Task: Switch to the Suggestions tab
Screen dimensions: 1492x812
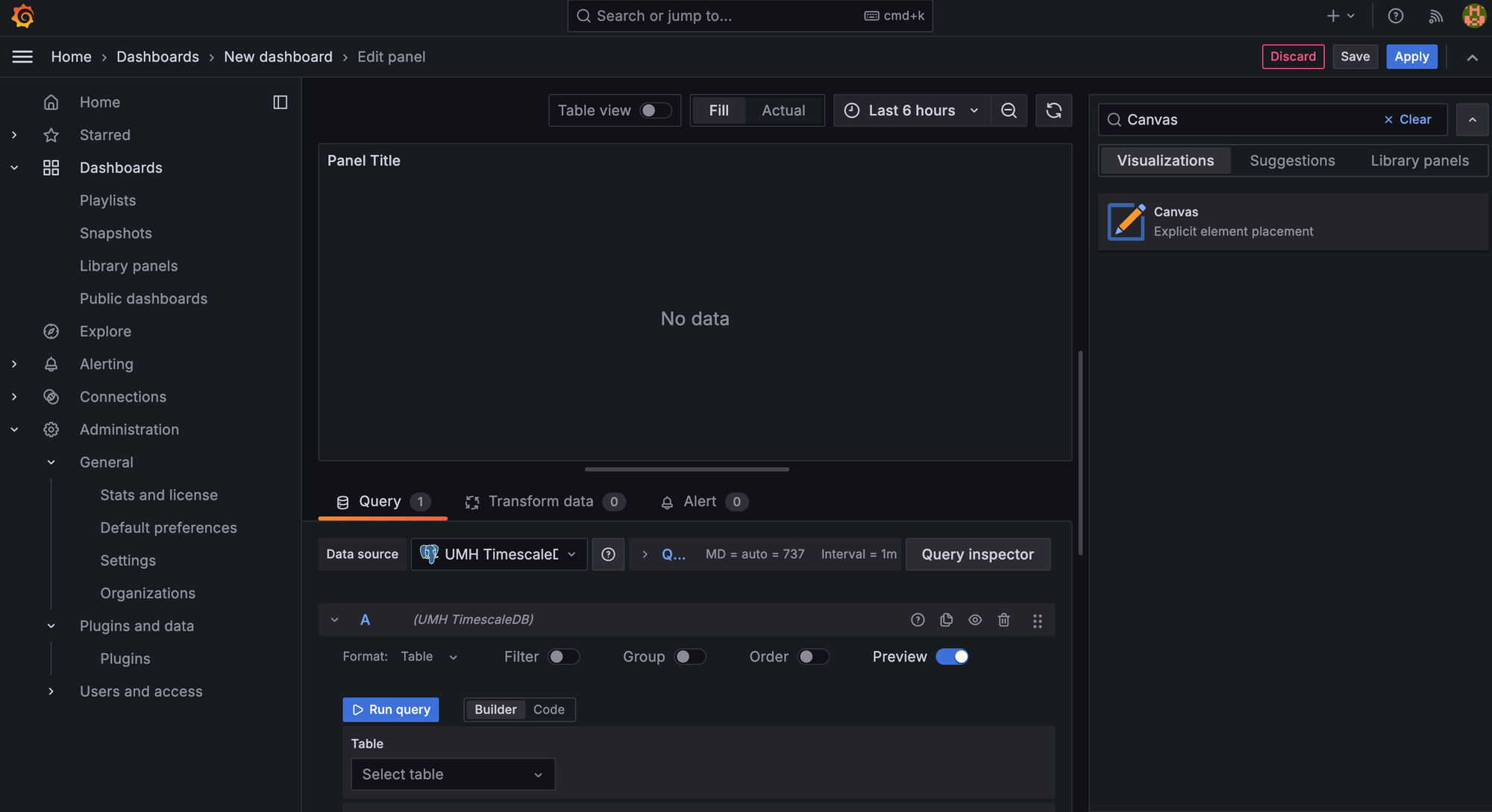Action: tap(1292, 160)
